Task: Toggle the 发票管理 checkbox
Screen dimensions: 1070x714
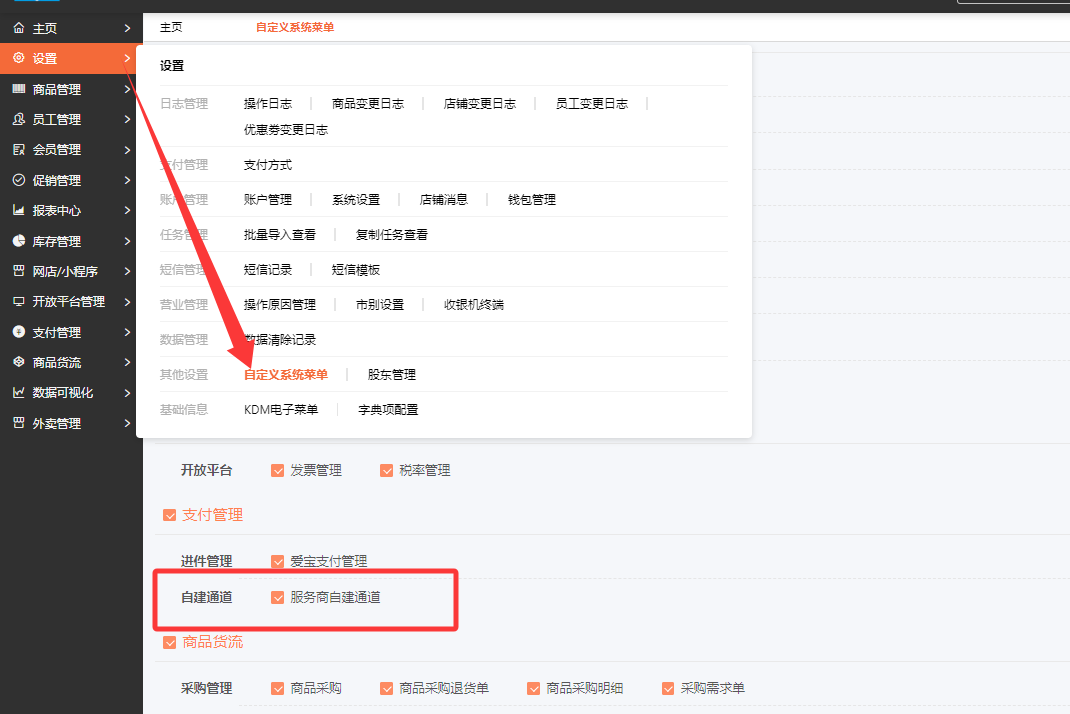Action: 278,471
